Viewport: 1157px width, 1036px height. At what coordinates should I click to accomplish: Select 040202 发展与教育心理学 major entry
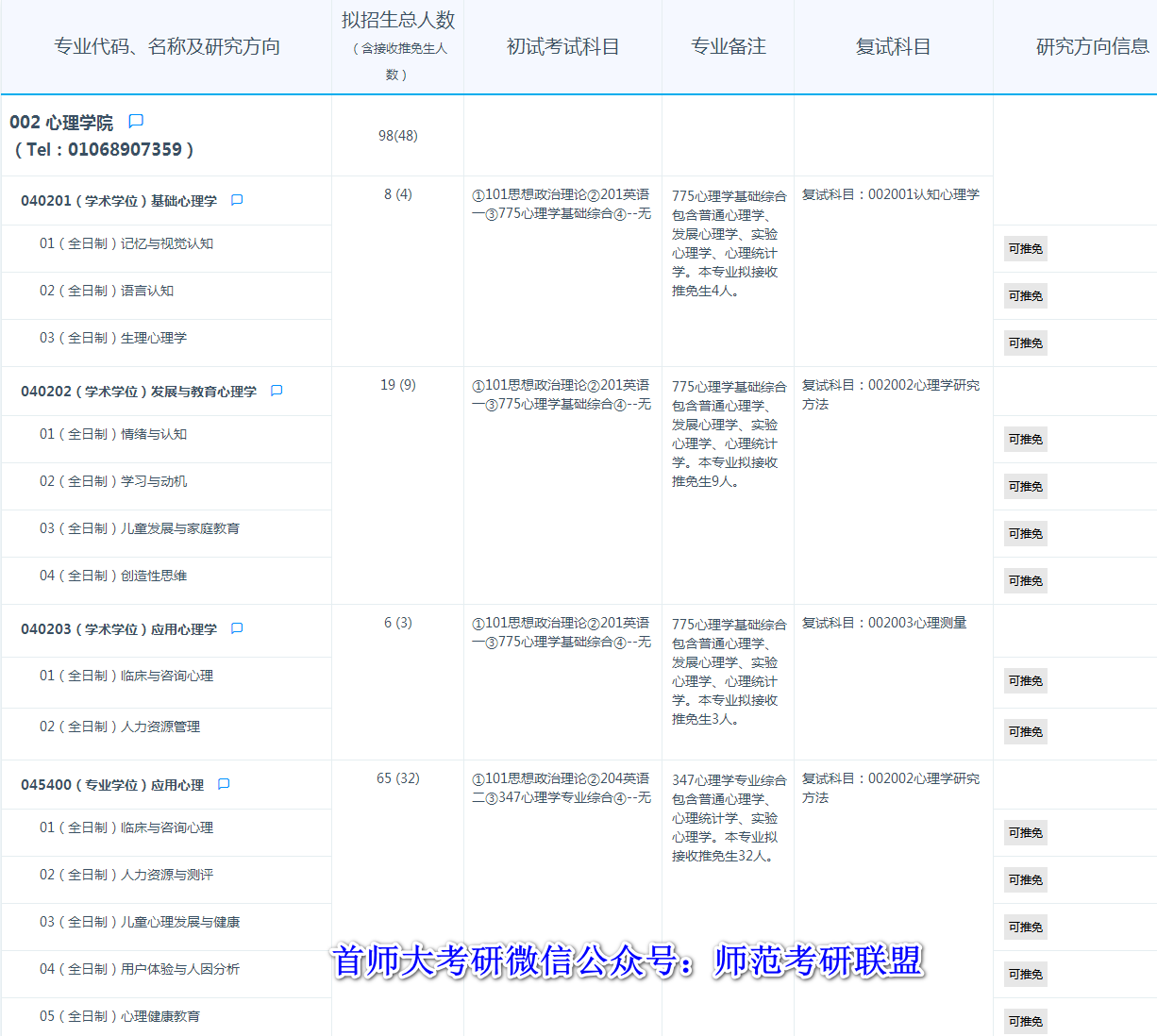[x=139, y=392]
